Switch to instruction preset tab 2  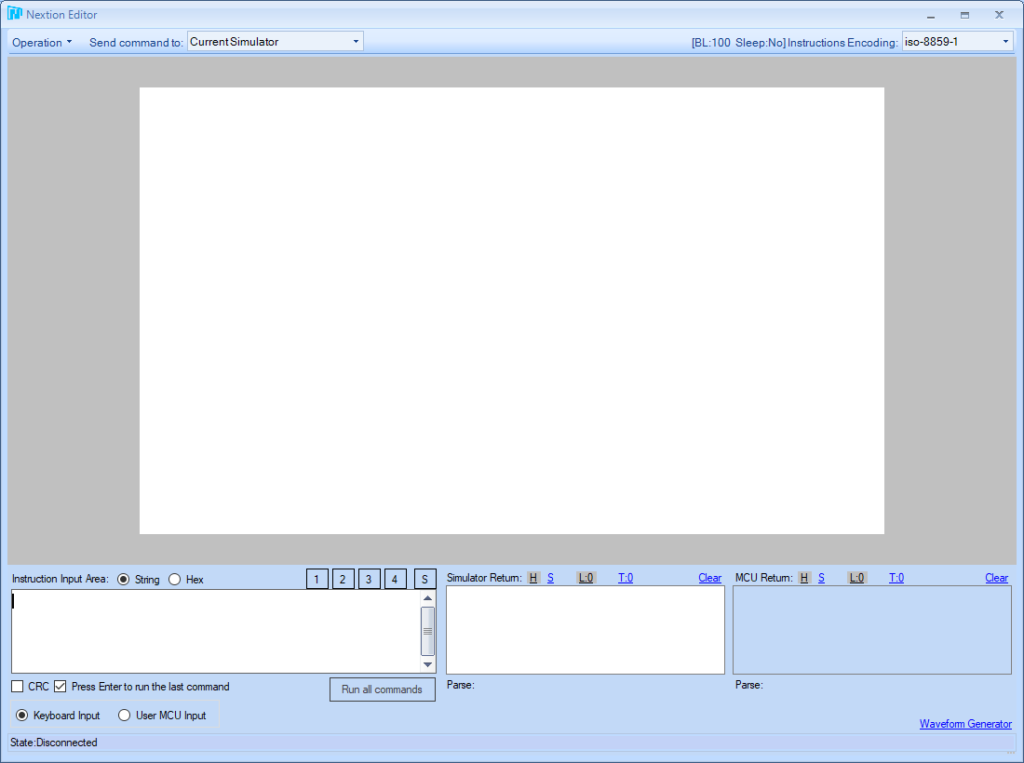(343, 578)
